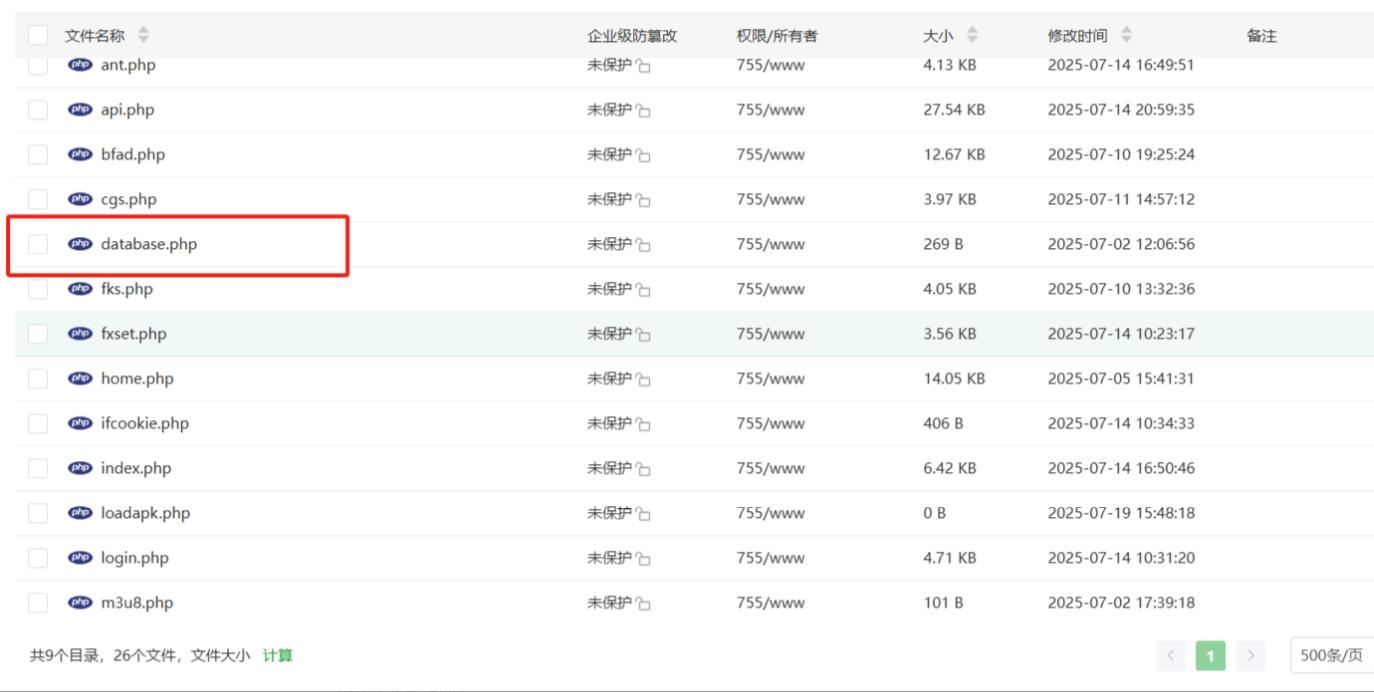Click timestamp 2025-07-02 17:39:18
The width and height of the screenshot is (1374, 692).
(1121, 603)
